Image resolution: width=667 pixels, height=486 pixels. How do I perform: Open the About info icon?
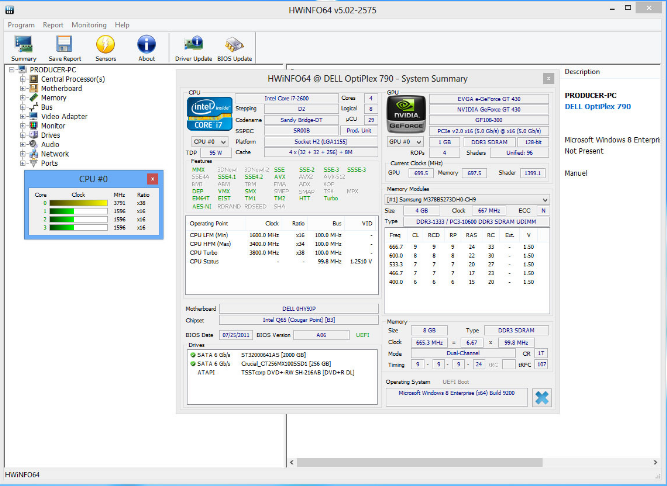point(146,48)
